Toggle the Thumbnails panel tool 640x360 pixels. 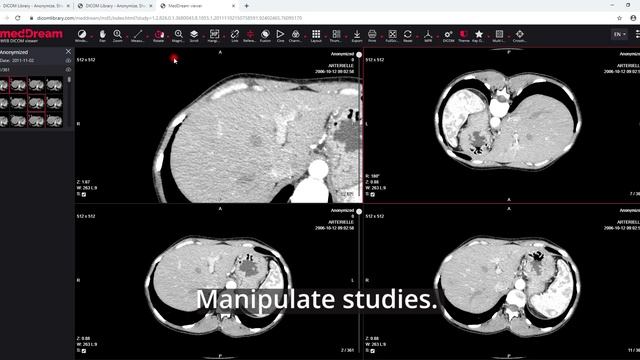[336, 35]
